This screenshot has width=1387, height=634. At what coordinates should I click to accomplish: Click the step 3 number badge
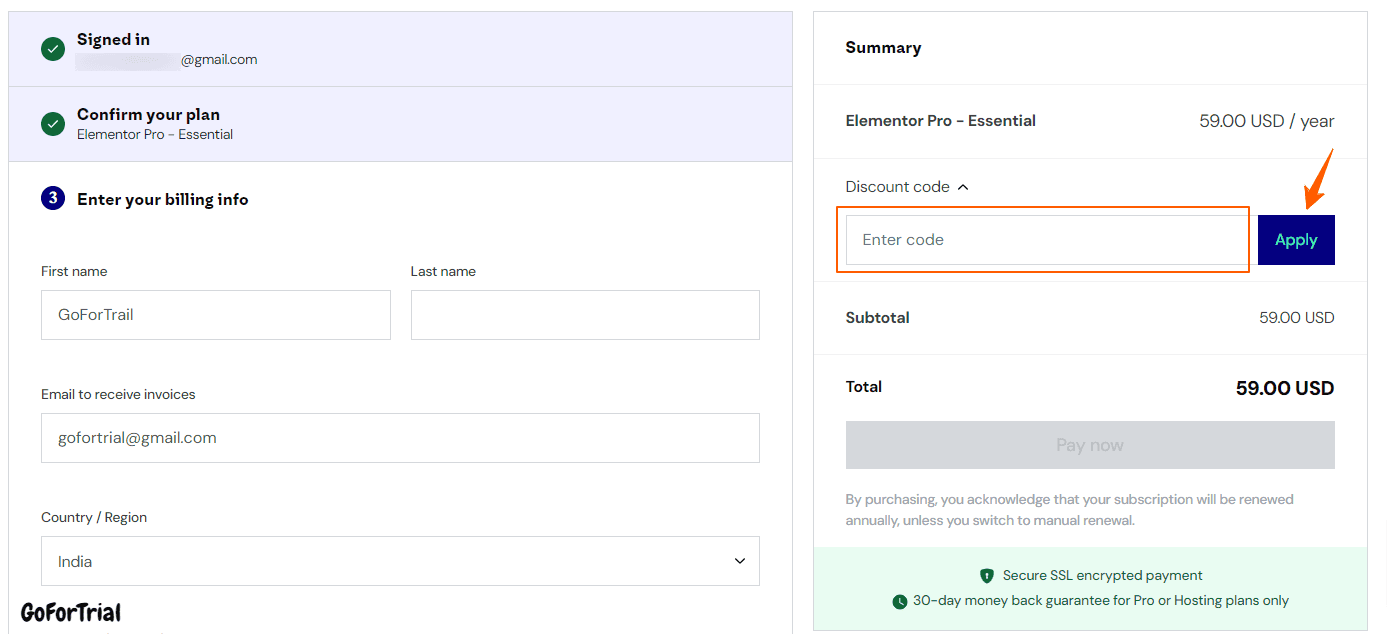click(x=53, y=199)
